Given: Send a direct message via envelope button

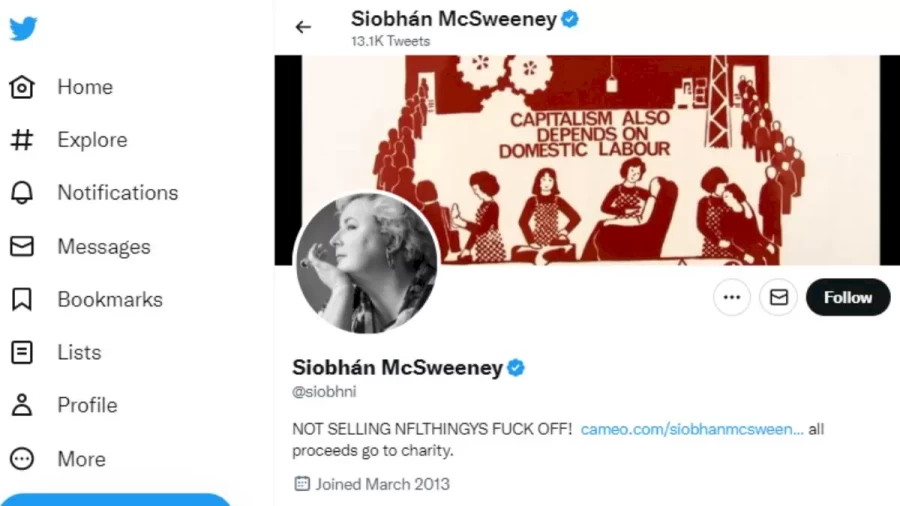Looking at the screenshot, I should [x=778, y=297].
